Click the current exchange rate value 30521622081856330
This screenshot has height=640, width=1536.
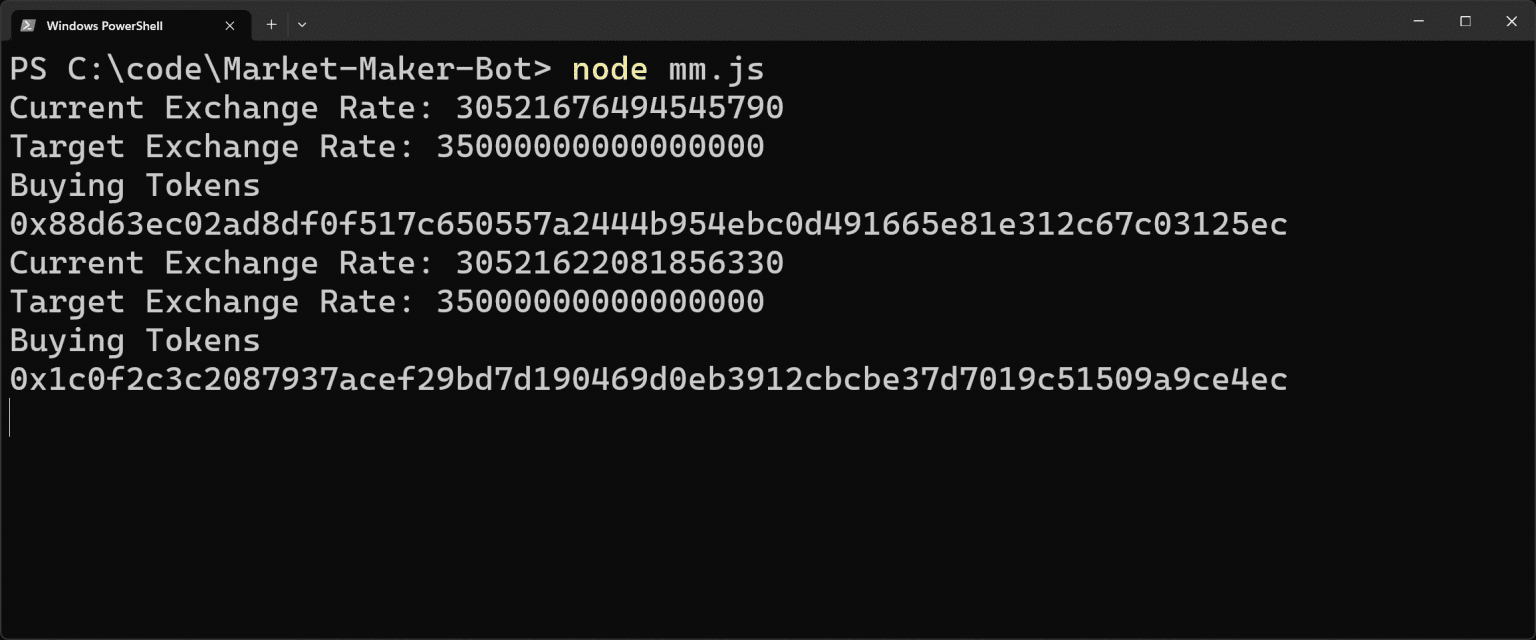[x=619, y=263]
